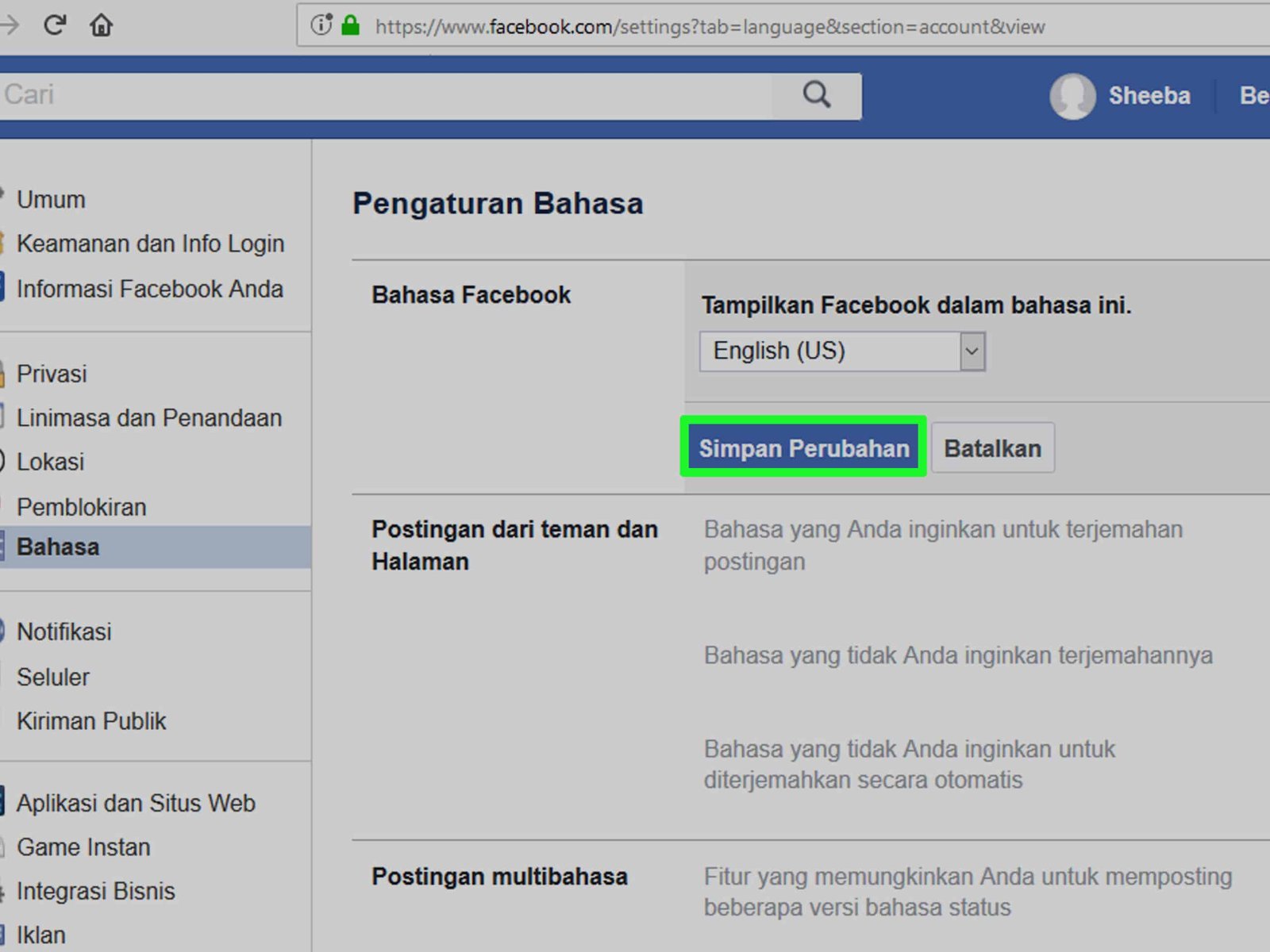This screenshot has width=1270, height=952.
Task: Select the Bahasa sidebar item
Action: (156, 547)
